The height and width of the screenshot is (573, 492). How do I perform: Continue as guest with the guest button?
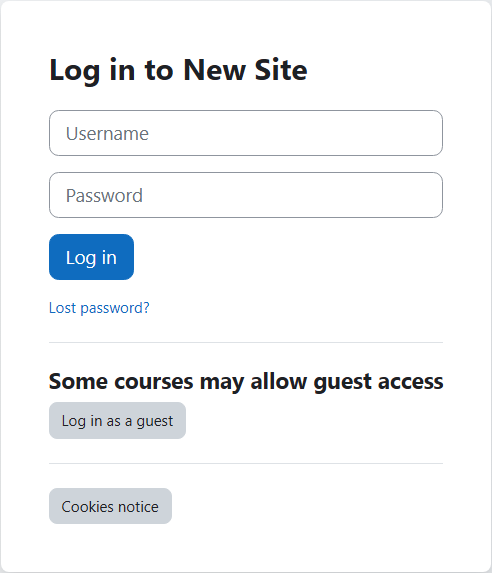[x=117, y=421]
